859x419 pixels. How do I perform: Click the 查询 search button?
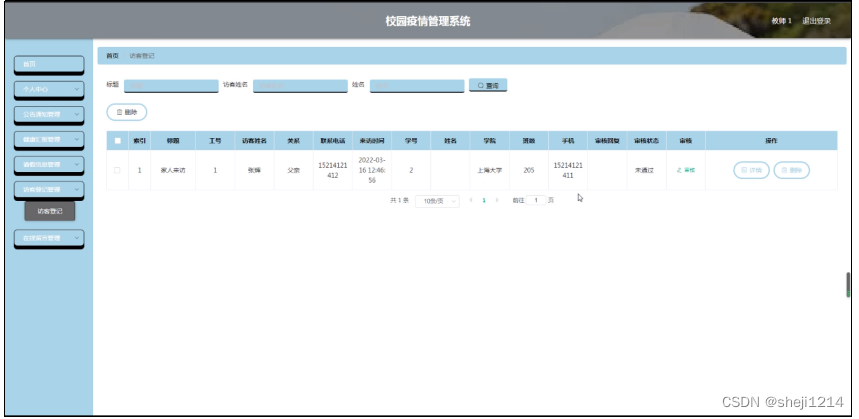[x=488, y=85]
